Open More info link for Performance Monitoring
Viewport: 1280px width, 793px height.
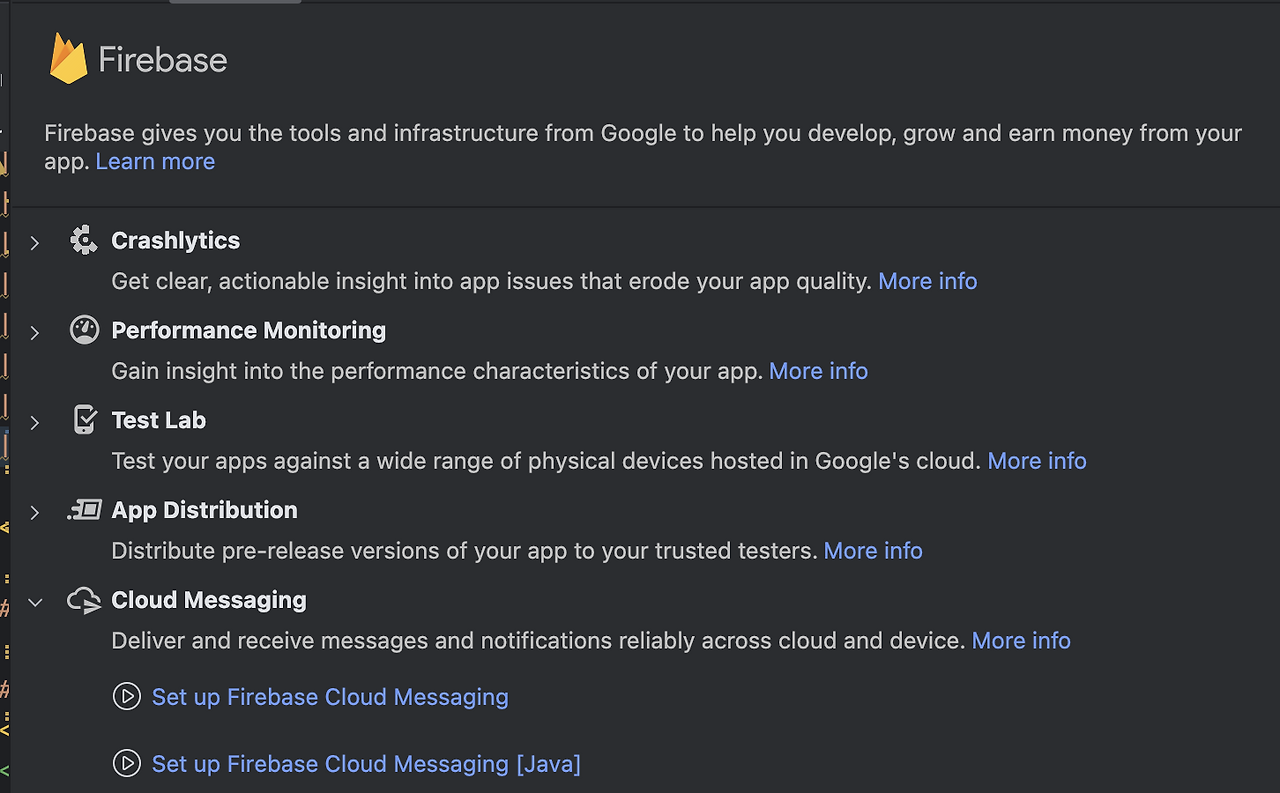(818, 372)
